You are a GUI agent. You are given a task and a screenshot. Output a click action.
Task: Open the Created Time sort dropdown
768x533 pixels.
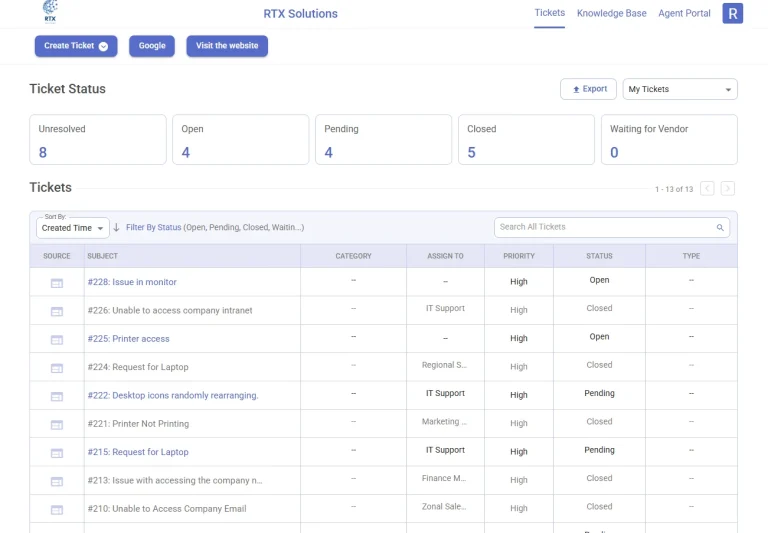coord(72,228)
